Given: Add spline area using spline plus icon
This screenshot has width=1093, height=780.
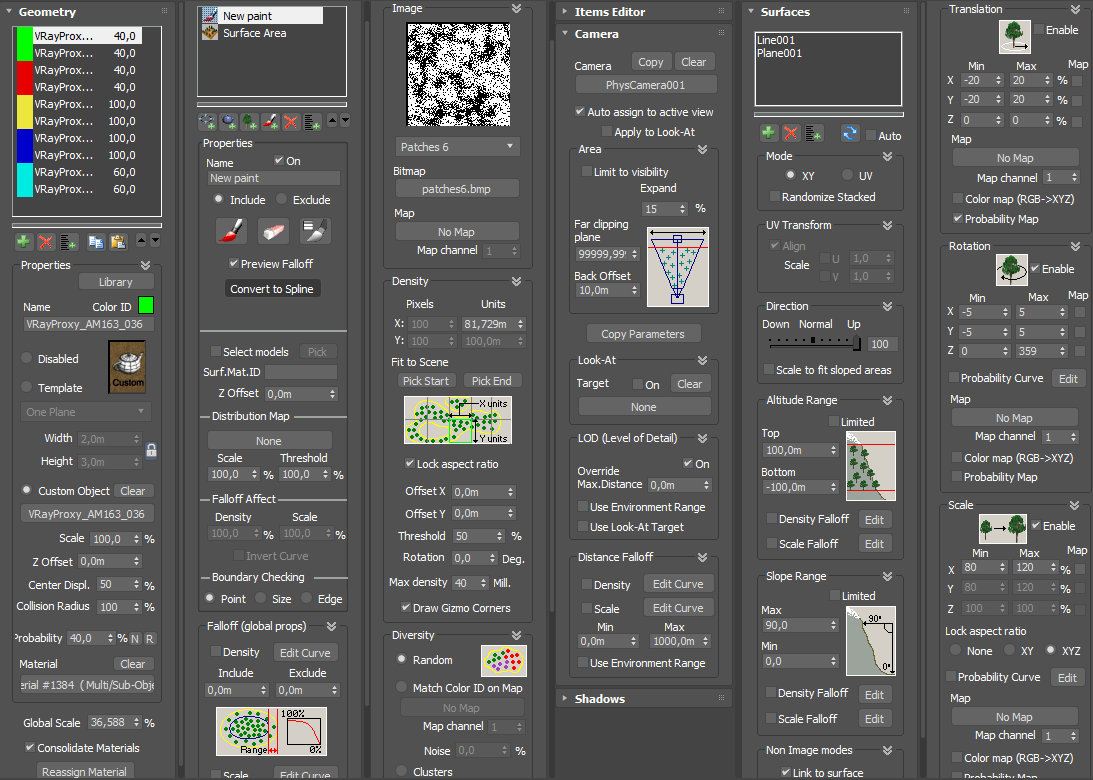Looking at the screenshot, I should pyautogui.click(x=207, y=122).
